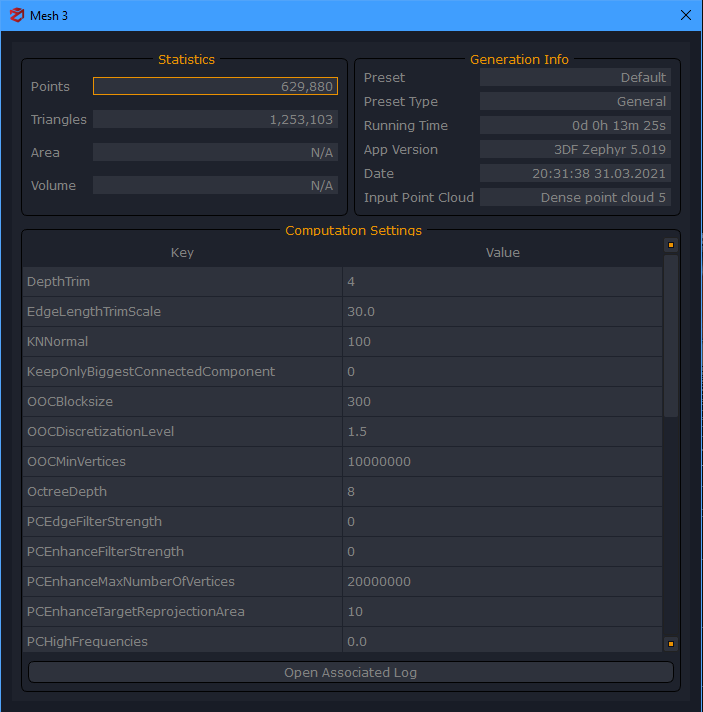Click the Preset Type value field
The width and height of the screenshot is (703, 712).
click(x=575, y=102)
